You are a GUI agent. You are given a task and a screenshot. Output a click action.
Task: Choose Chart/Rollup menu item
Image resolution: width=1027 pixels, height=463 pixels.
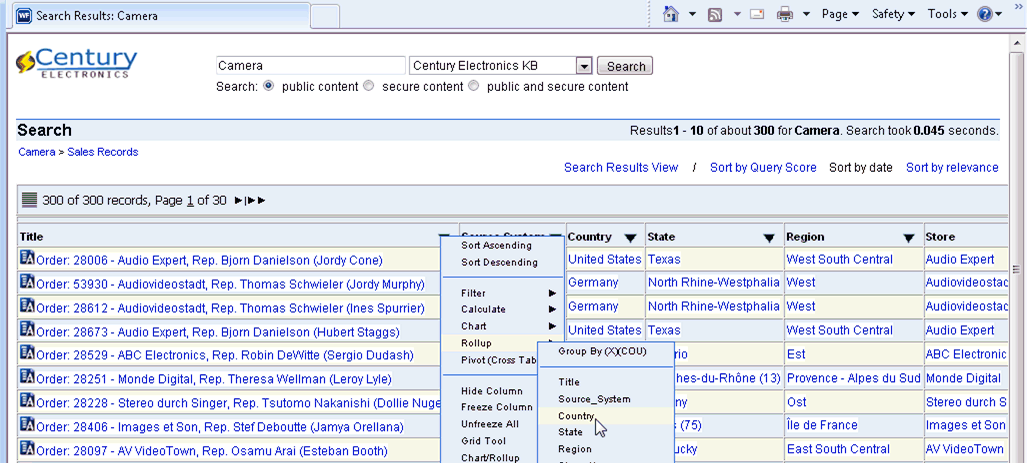coord(490,458)
